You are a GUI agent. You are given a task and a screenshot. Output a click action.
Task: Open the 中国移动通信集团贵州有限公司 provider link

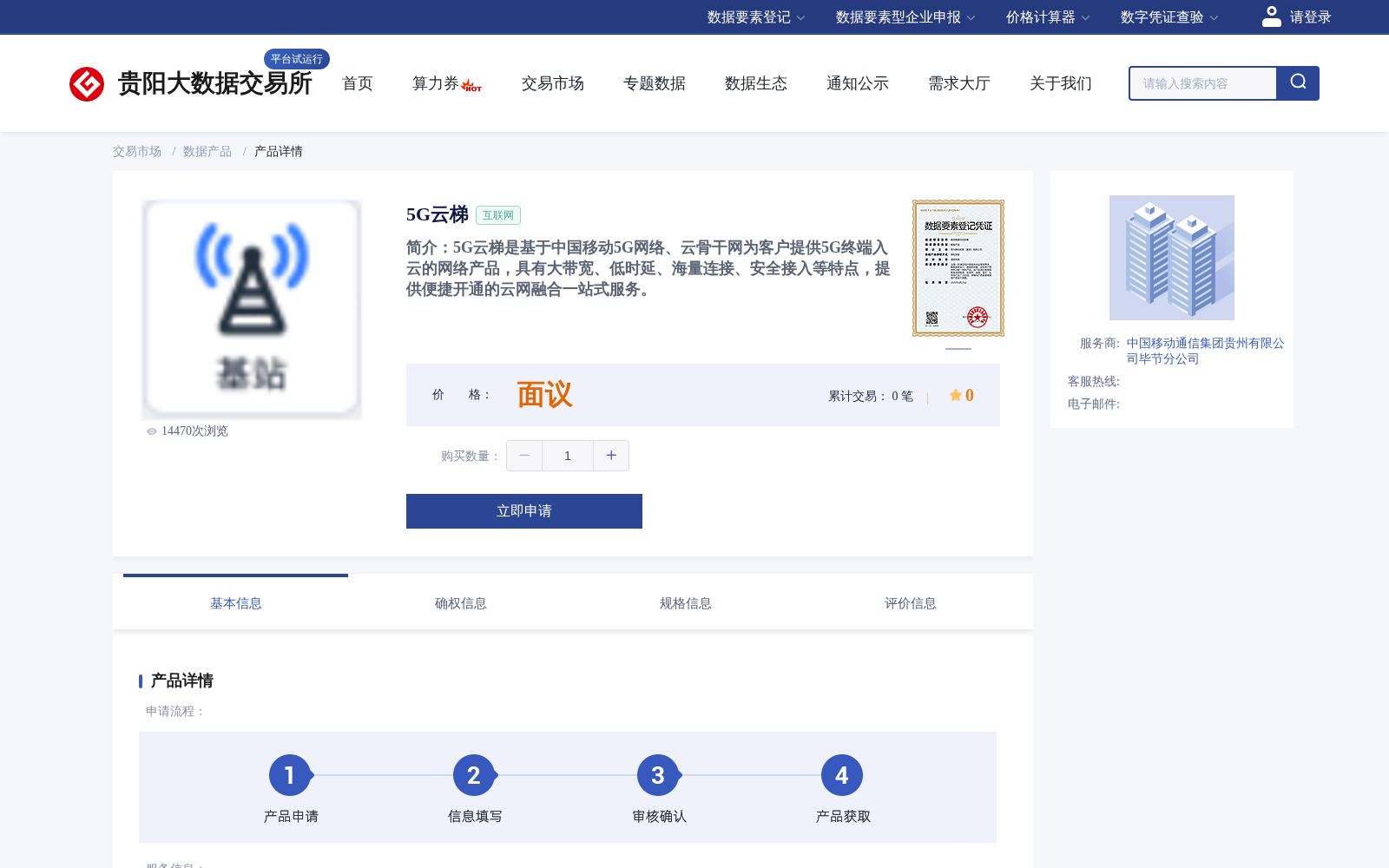click(x=1206, y=351)
